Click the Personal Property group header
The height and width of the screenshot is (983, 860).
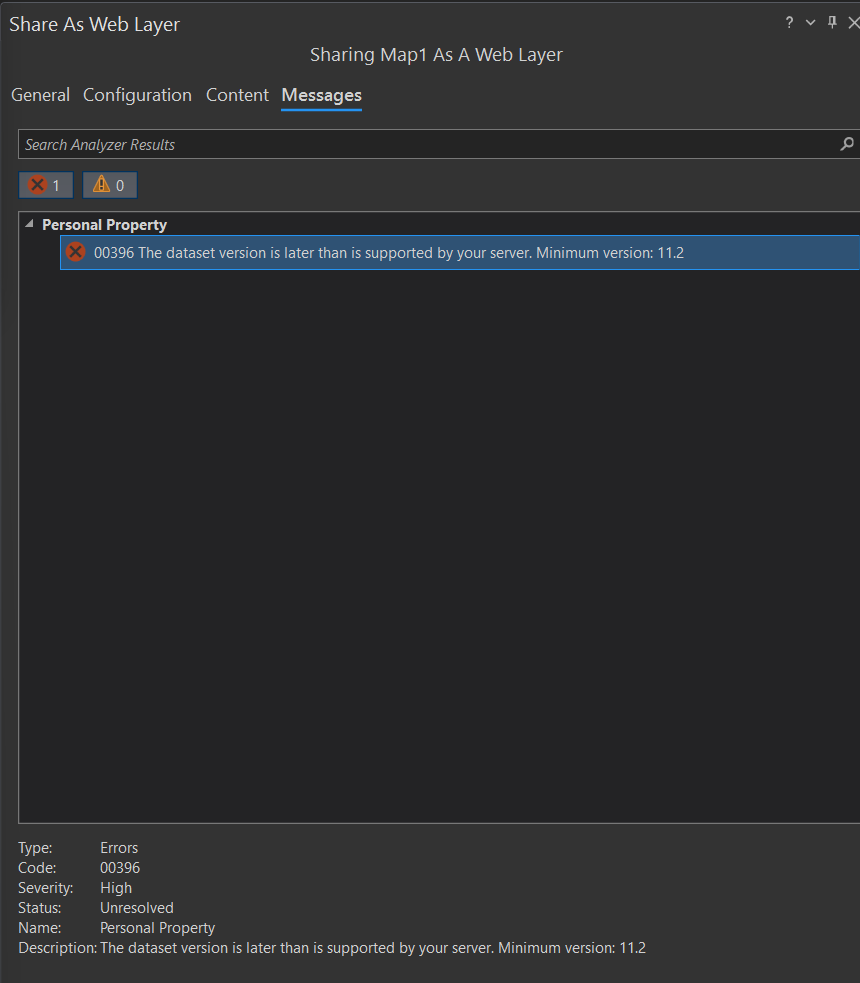click(x=104, y=224)
